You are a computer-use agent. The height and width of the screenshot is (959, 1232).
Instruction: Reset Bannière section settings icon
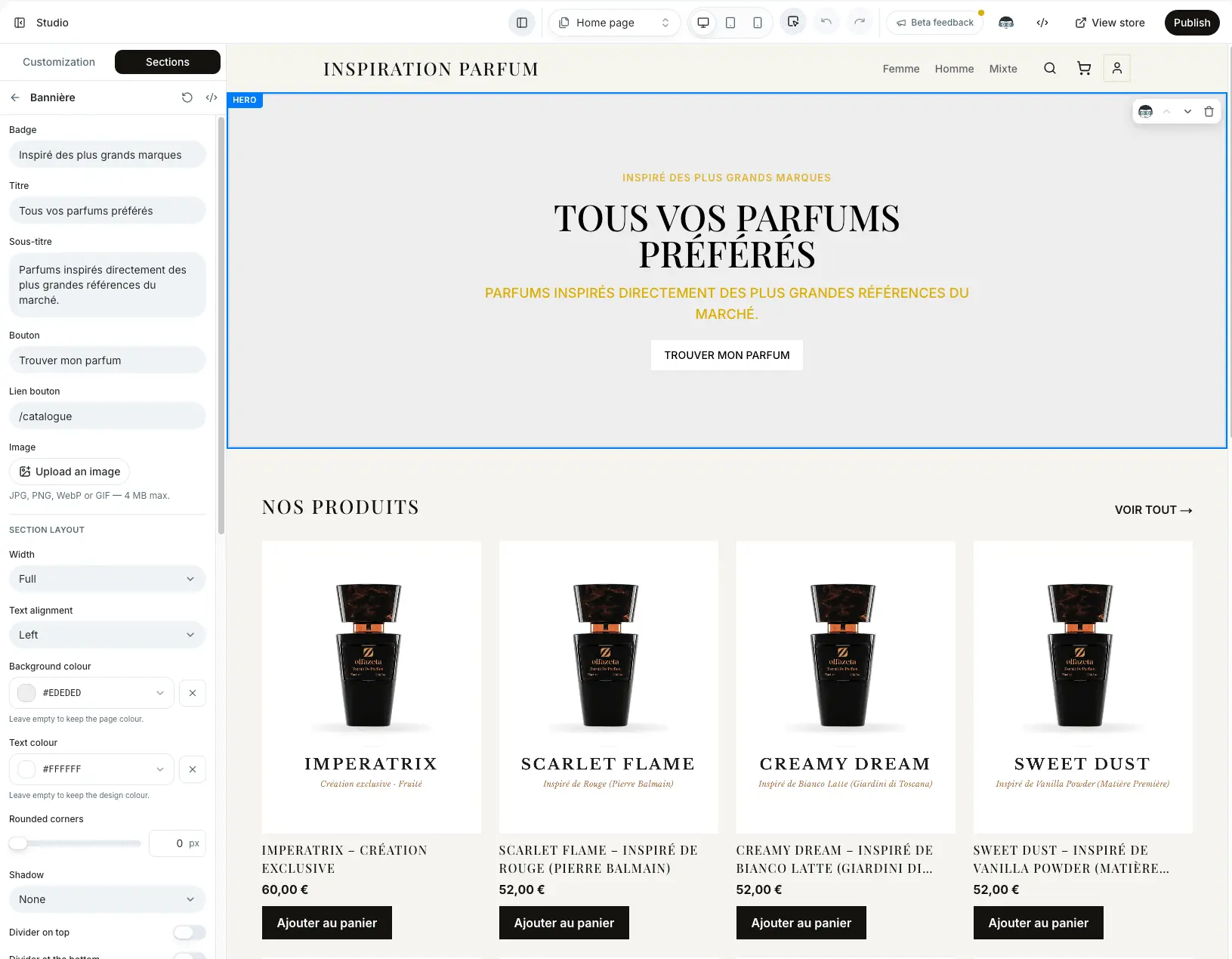(187, 97)
